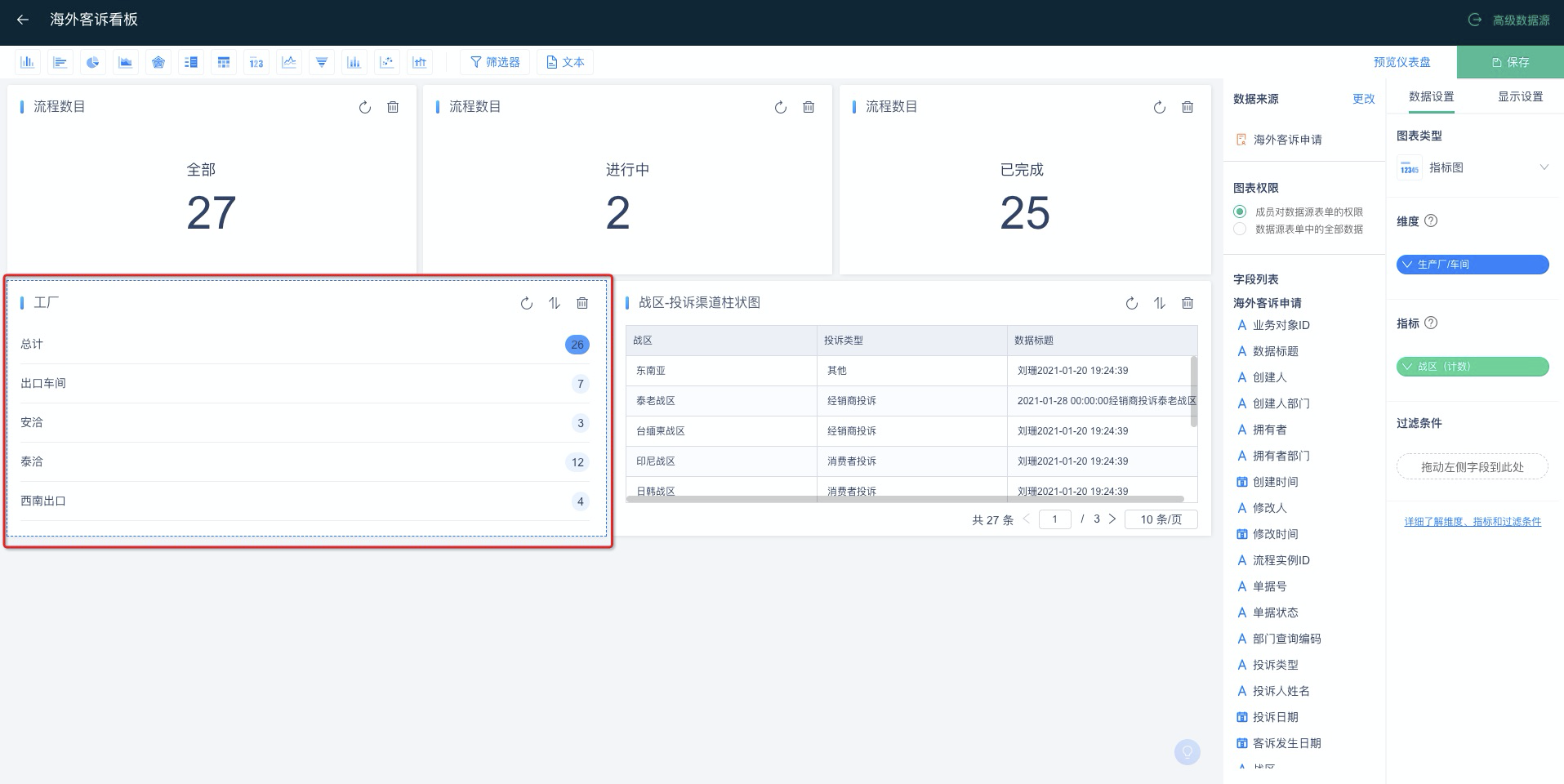Open 详细了解维度、指标和过滤条件 link
Viewport: 1564px width, 784px height.
[x=1473, y=522]
